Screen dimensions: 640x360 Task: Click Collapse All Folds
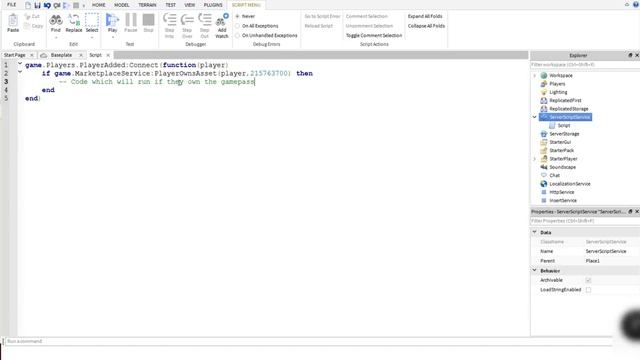(426, 26)
